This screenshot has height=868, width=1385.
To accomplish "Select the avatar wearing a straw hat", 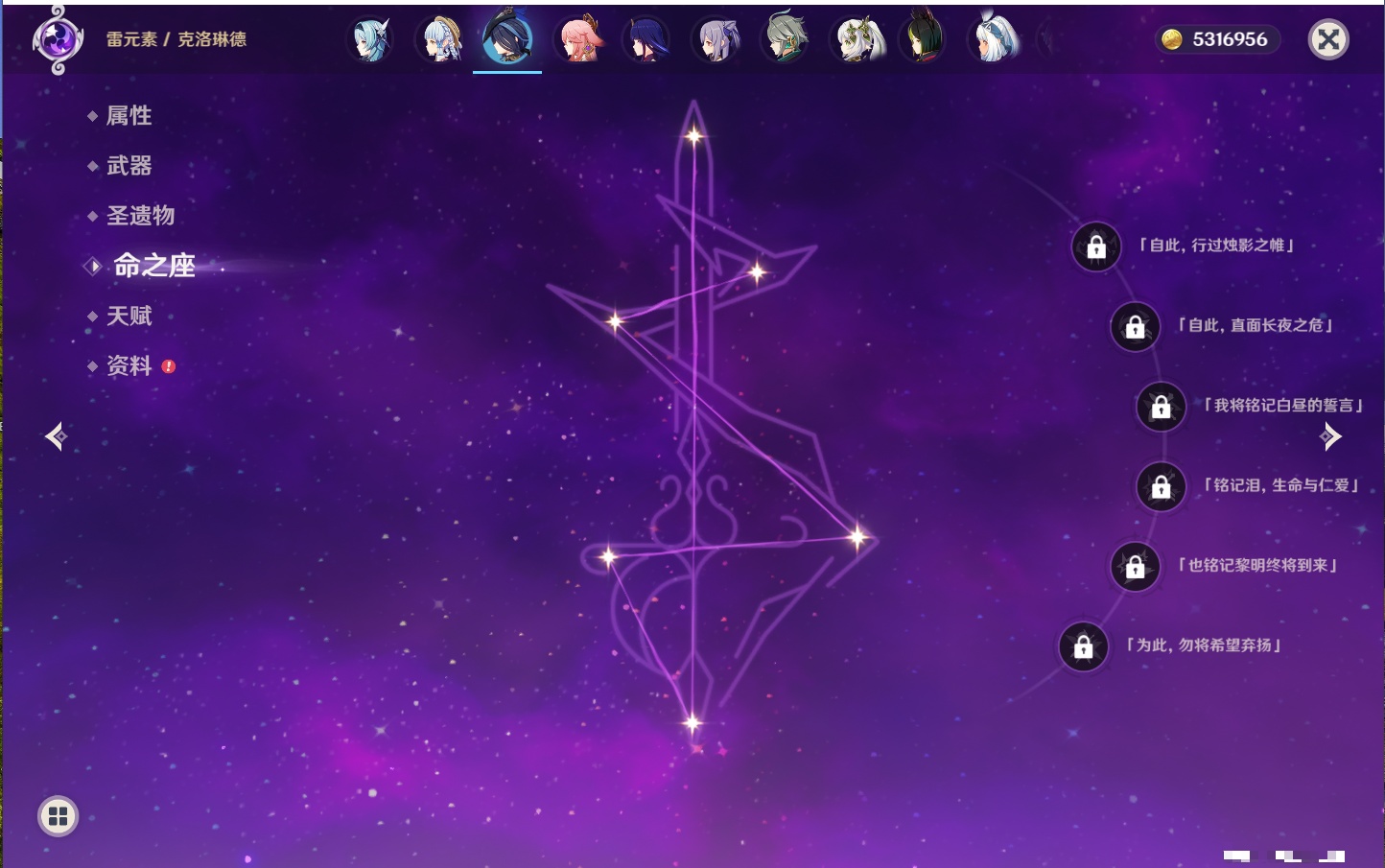I will [439, 39].
